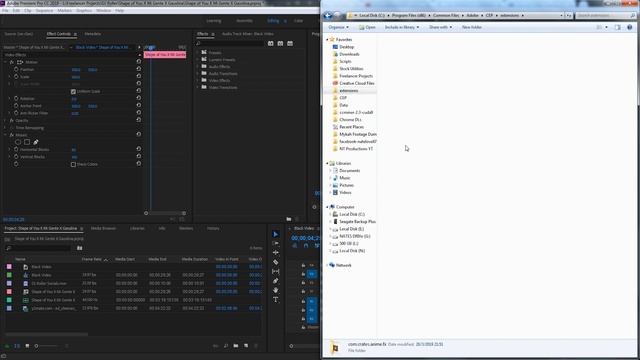Switch Project panel to icon view
Image resolution: width=640 pixels, height=360 pixels.
(27, 346)
